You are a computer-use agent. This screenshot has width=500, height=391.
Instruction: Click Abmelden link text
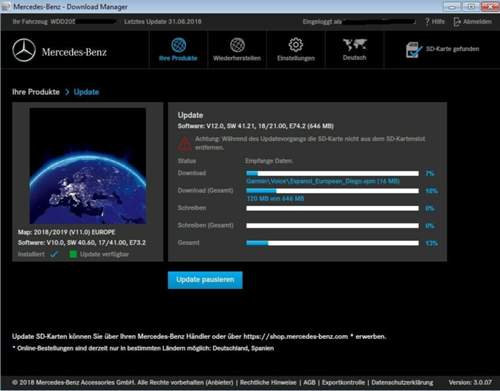click(x=477, y=22)
